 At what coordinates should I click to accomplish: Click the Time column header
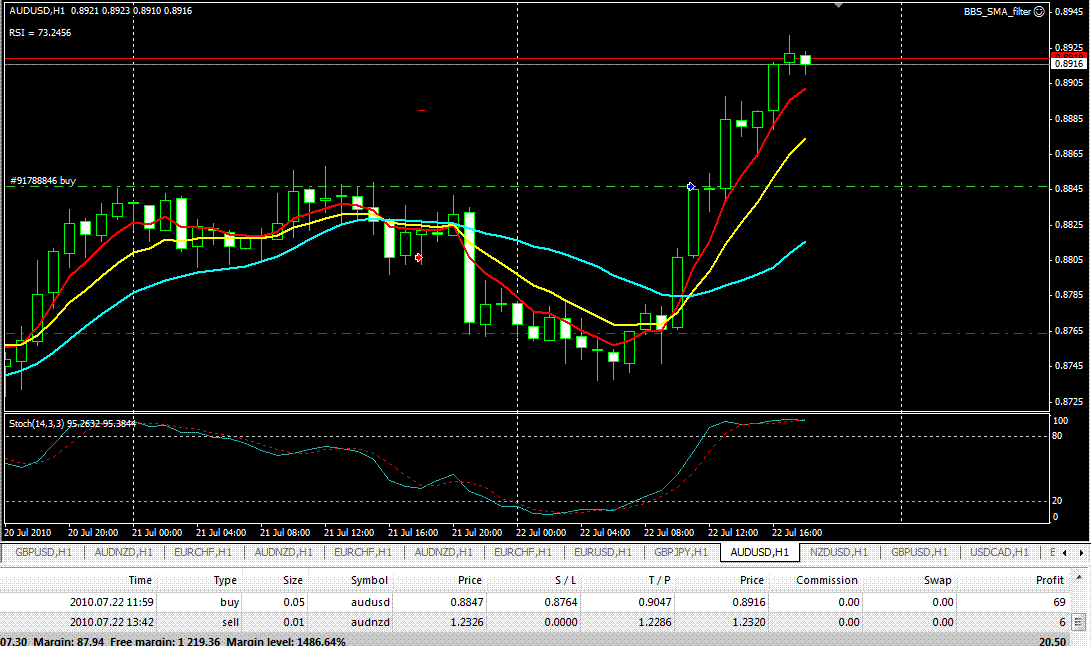(x=140, y=580)
